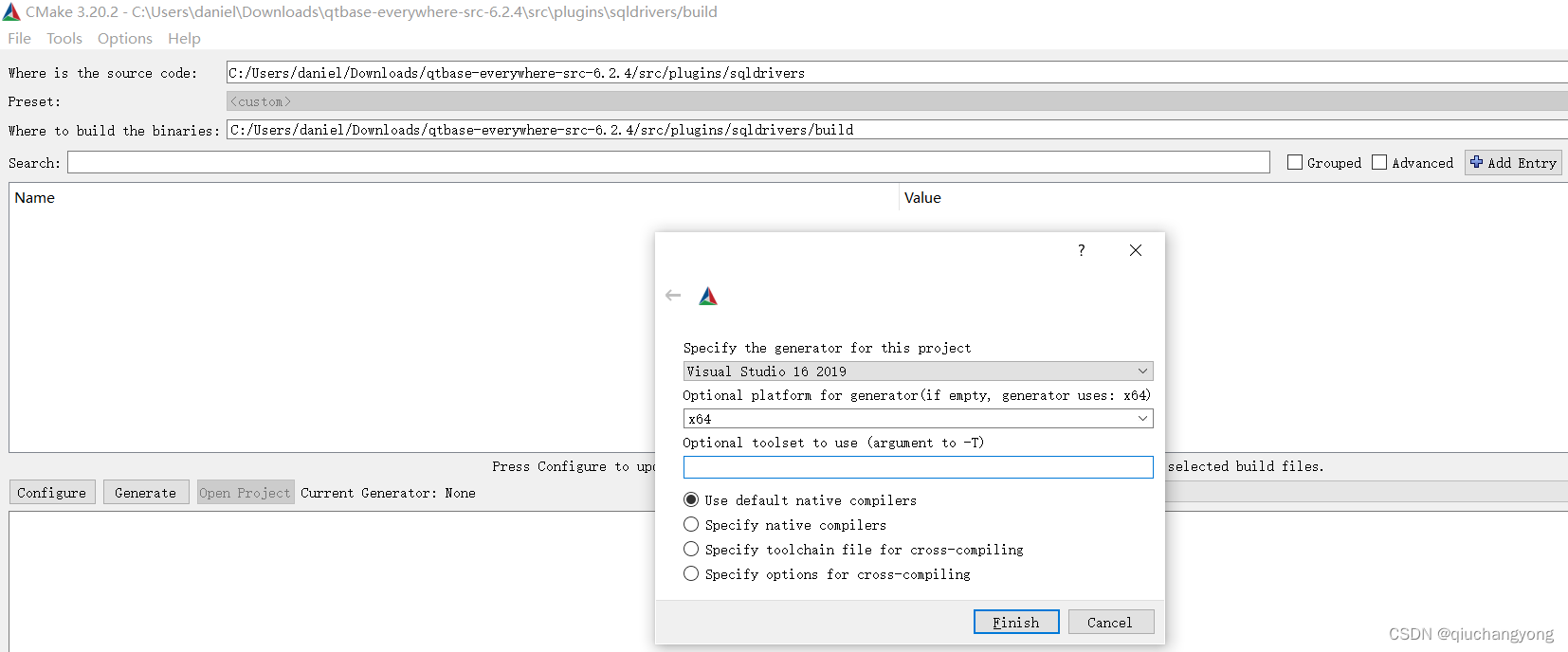Open the Visual Studio 16 2019 generator dropdown
Screen dimensions: 1568x652
click(918, 371)
